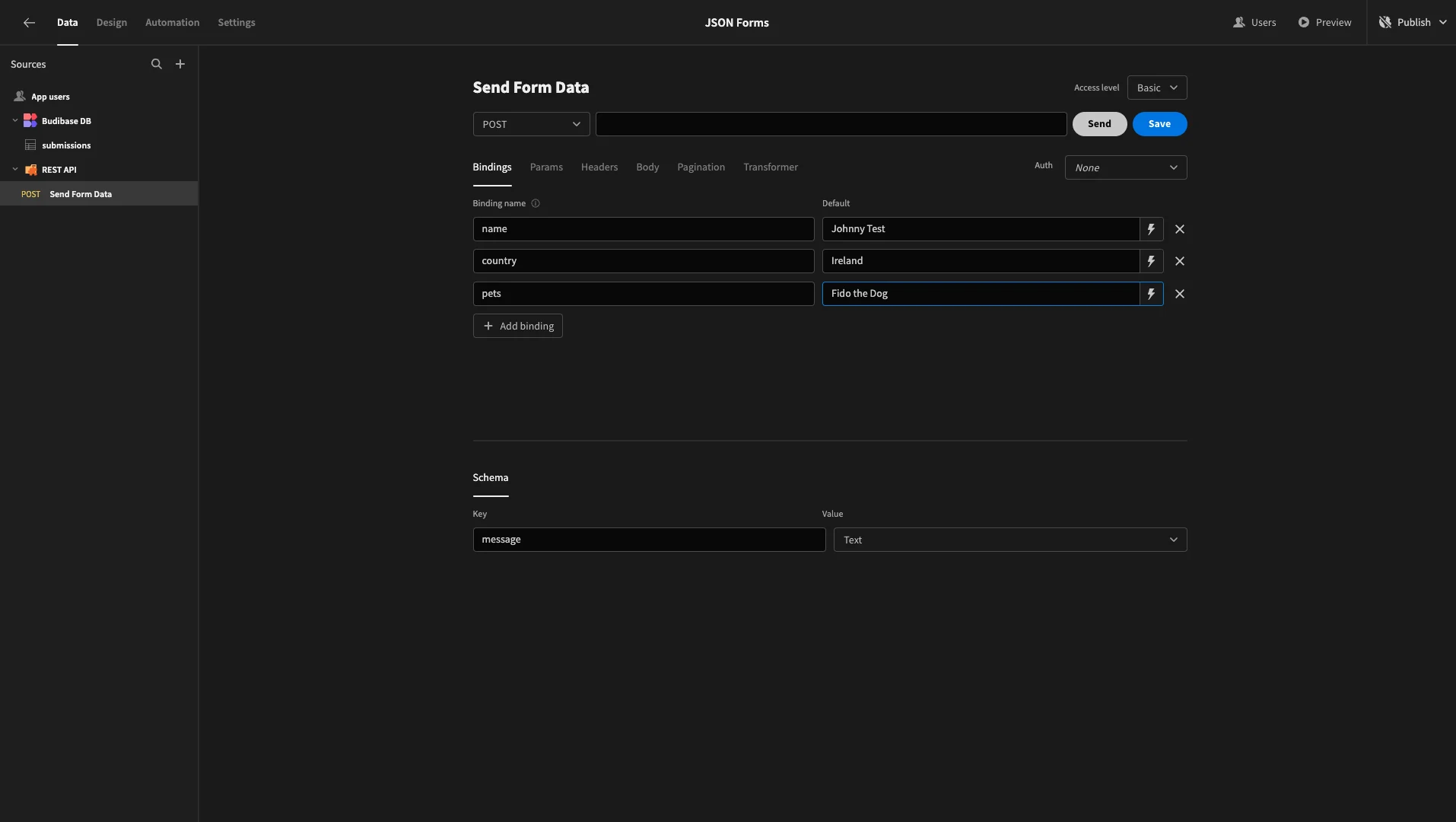Switch to the Automation tab
The image size is (1456, 822).
pos(172,22)
